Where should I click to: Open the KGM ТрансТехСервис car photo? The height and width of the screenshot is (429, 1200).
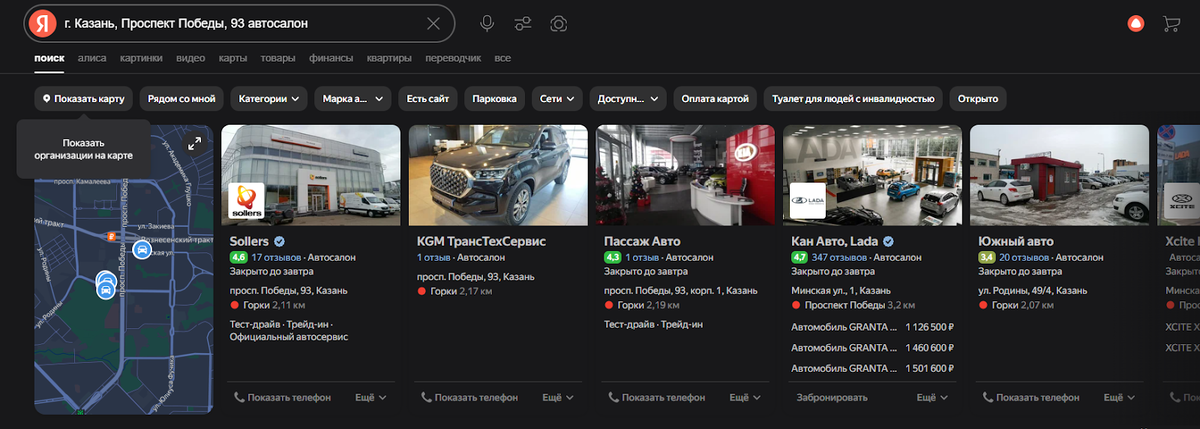pyautogui.click(x=498, y=175)
